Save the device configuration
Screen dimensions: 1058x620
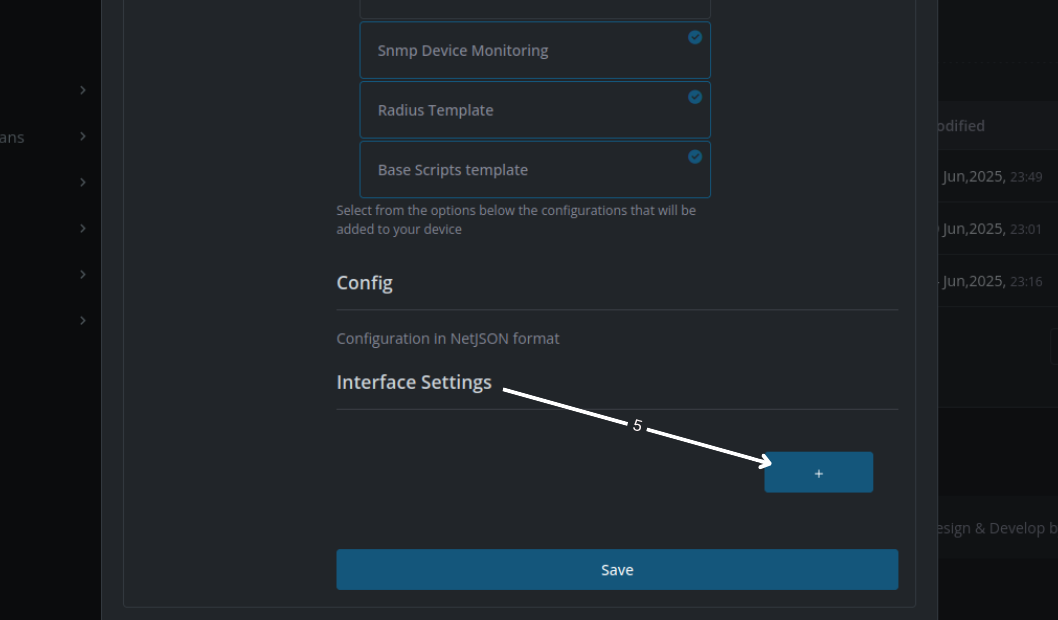click(x=617, y=569)
